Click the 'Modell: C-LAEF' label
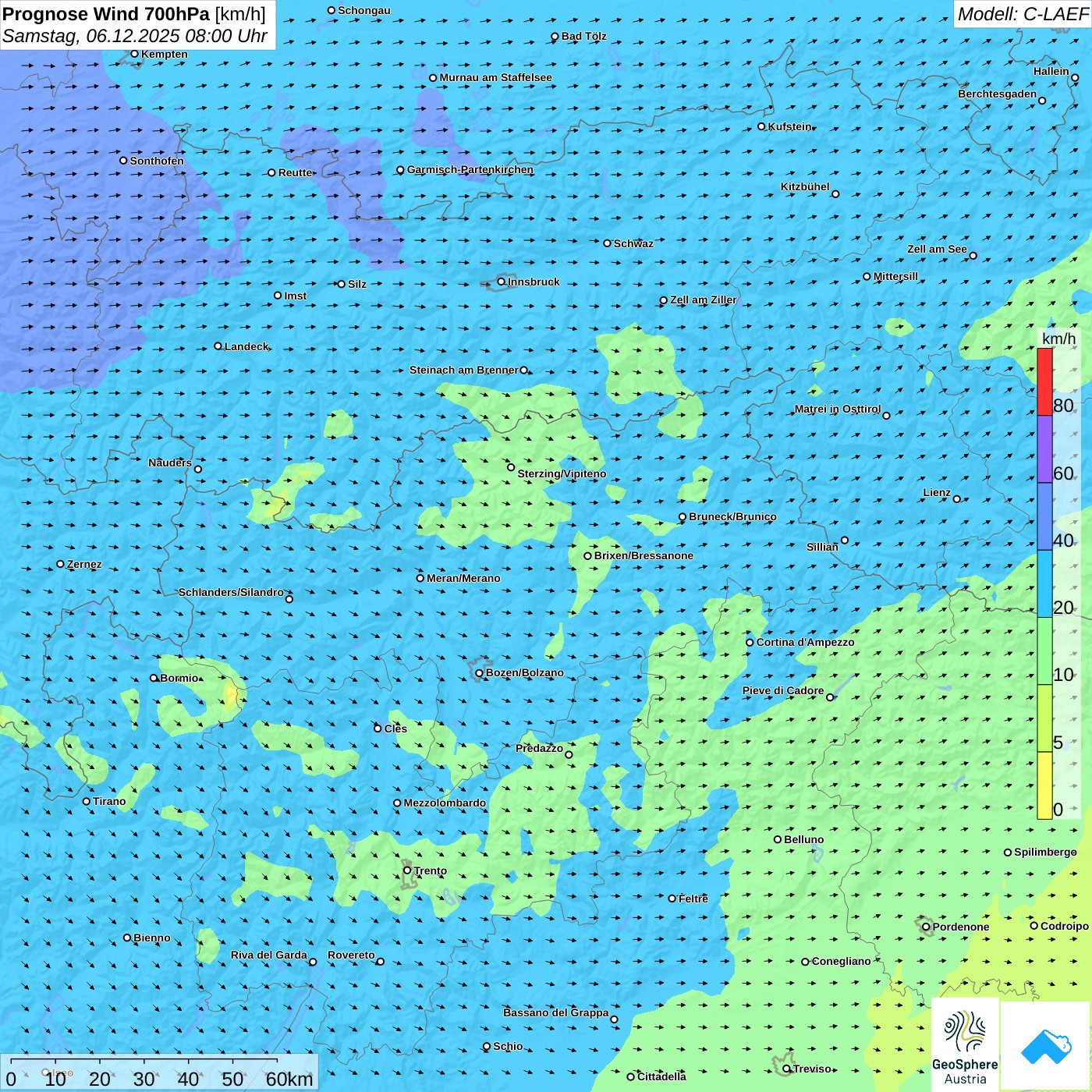 (x=1023, y=14)
